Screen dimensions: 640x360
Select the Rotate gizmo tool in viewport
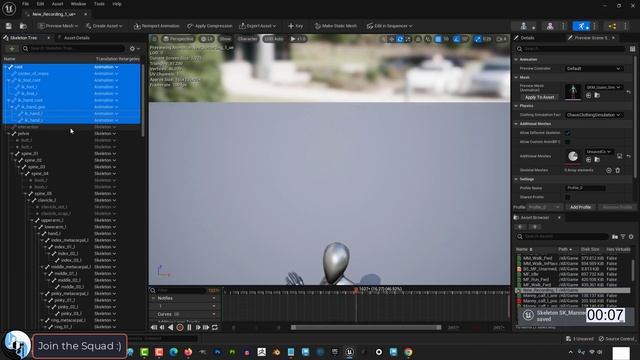click(400, 39)
